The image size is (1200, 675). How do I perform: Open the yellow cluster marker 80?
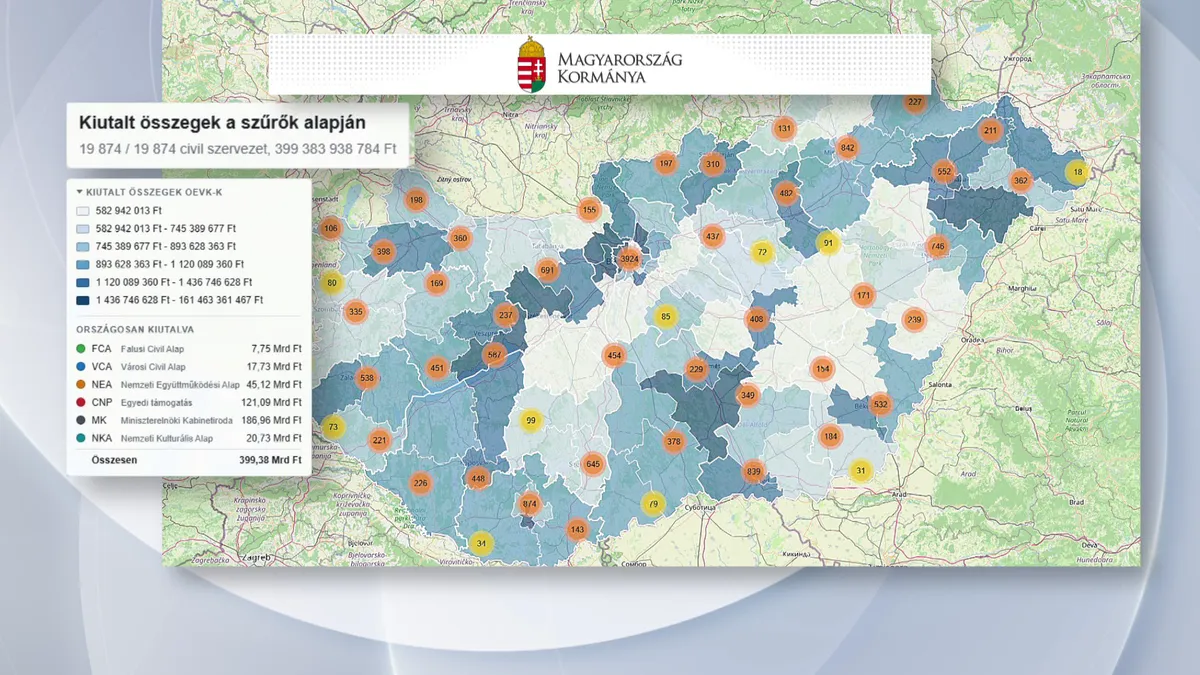point(332,283)
